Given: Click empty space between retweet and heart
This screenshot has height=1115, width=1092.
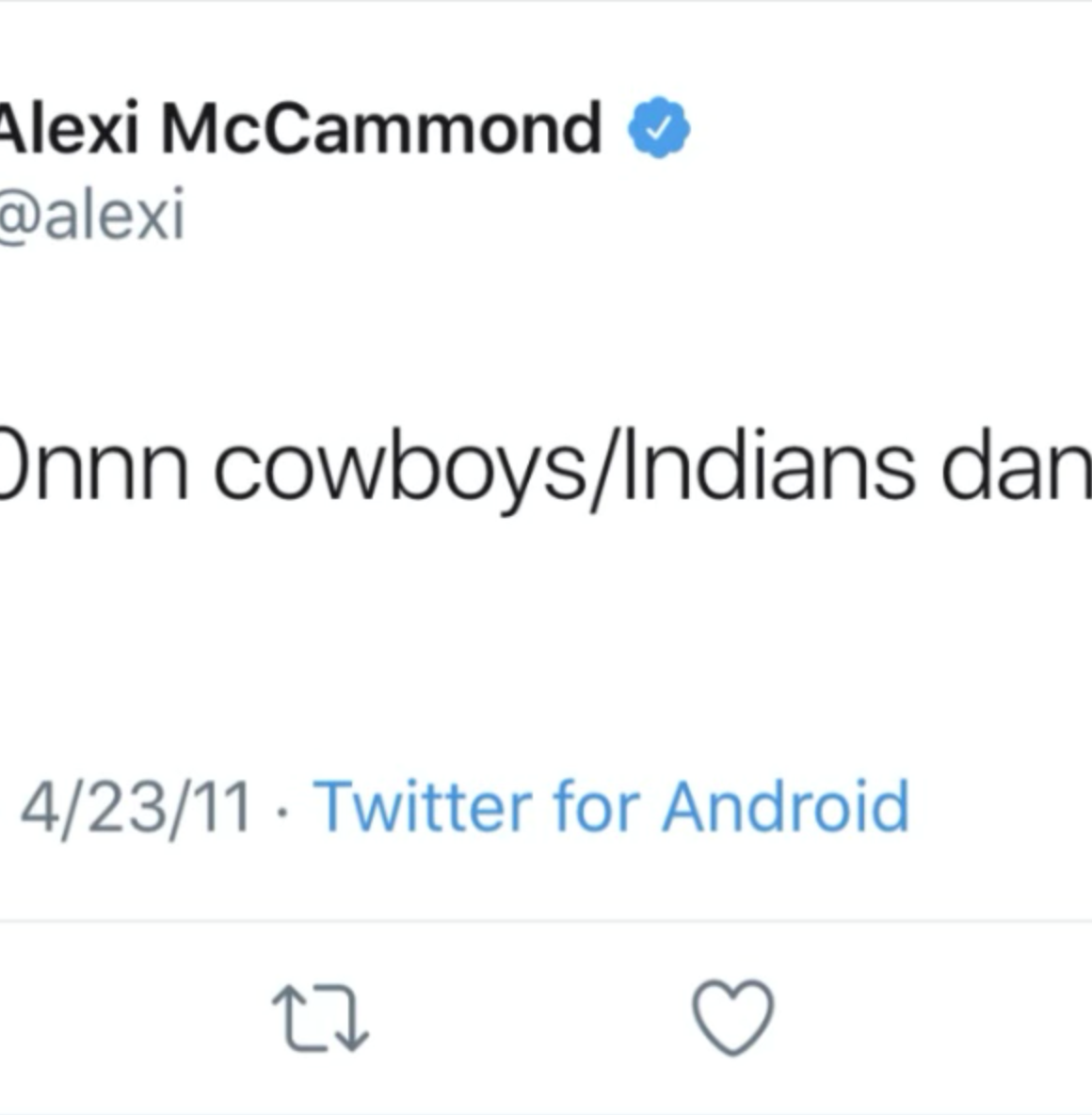Looking at the screenshot, I should 527,1017.
